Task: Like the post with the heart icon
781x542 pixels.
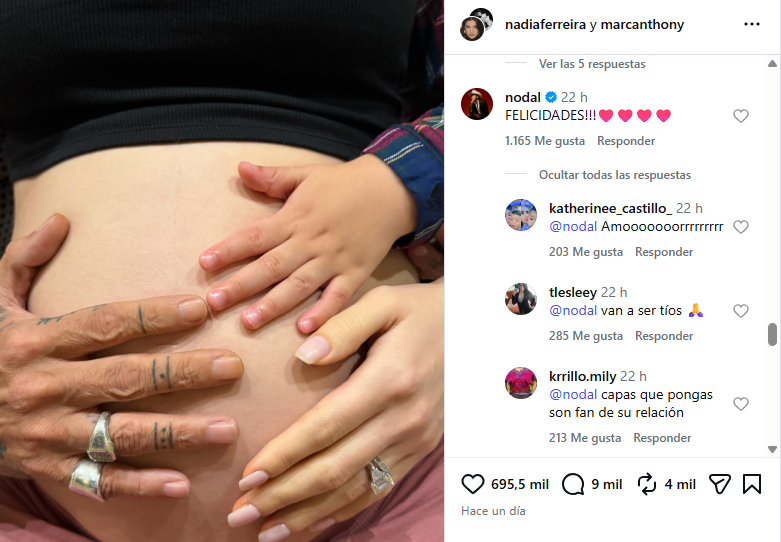Action: 473,484
